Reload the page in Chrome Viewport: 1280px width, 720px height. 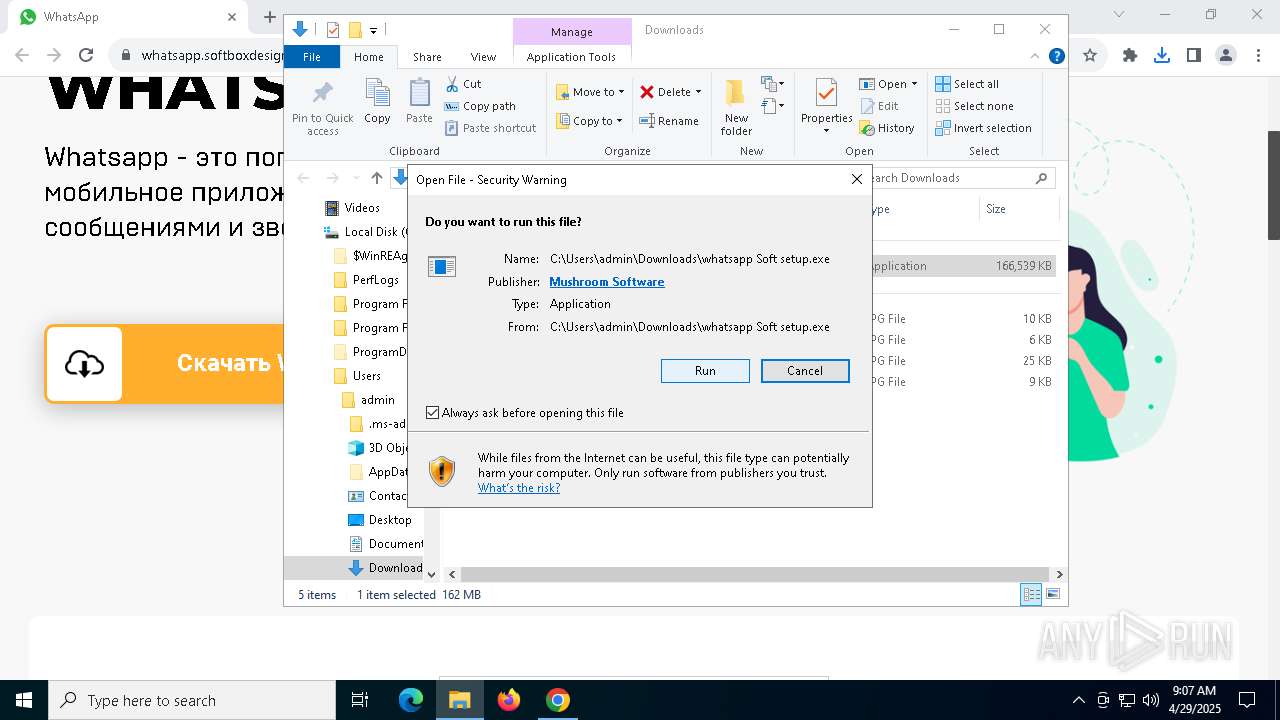click(86, 56)
